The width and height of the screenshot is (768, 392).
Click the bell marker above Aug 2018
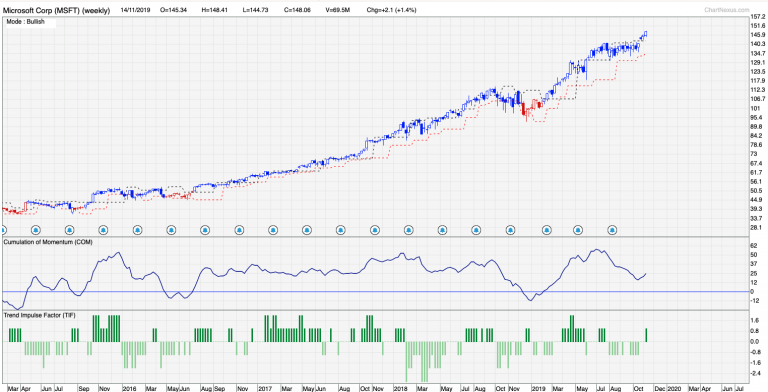point(476,229)
